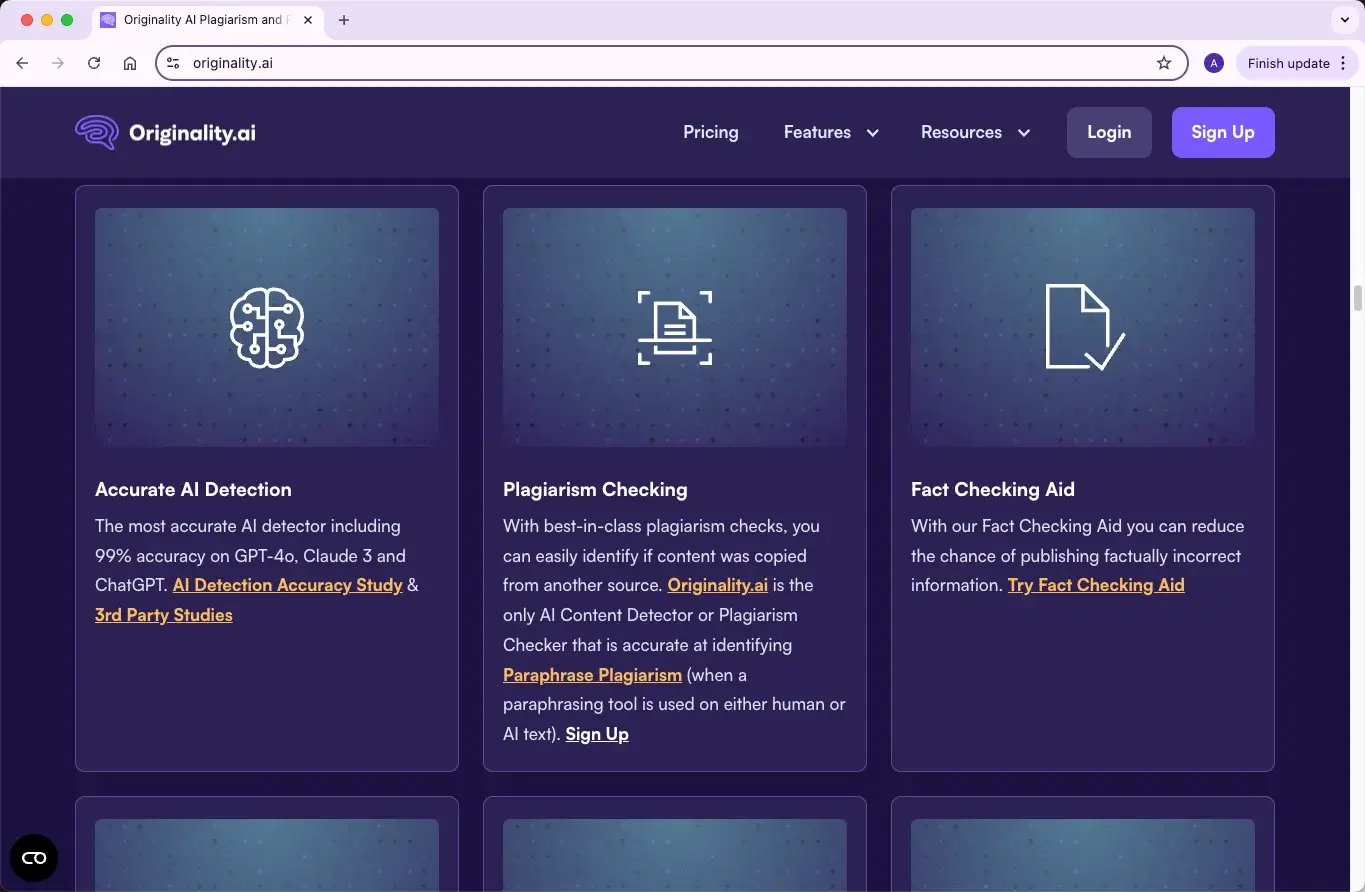Expand the Features dropdown chevron

872,133
